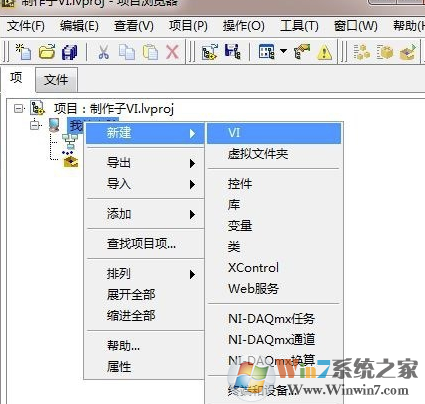Expand the 导出 submenu
Screen dimensions: 425x404
(x=145, y=163)
